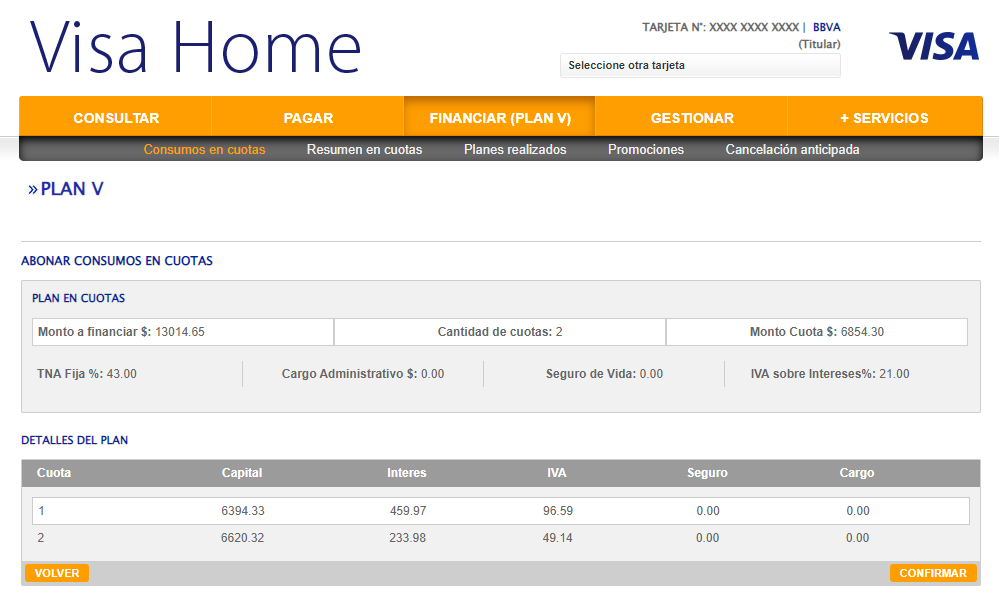999x600 pixels.
Task: Open the GESTIONAR menu
Action: 692,118
